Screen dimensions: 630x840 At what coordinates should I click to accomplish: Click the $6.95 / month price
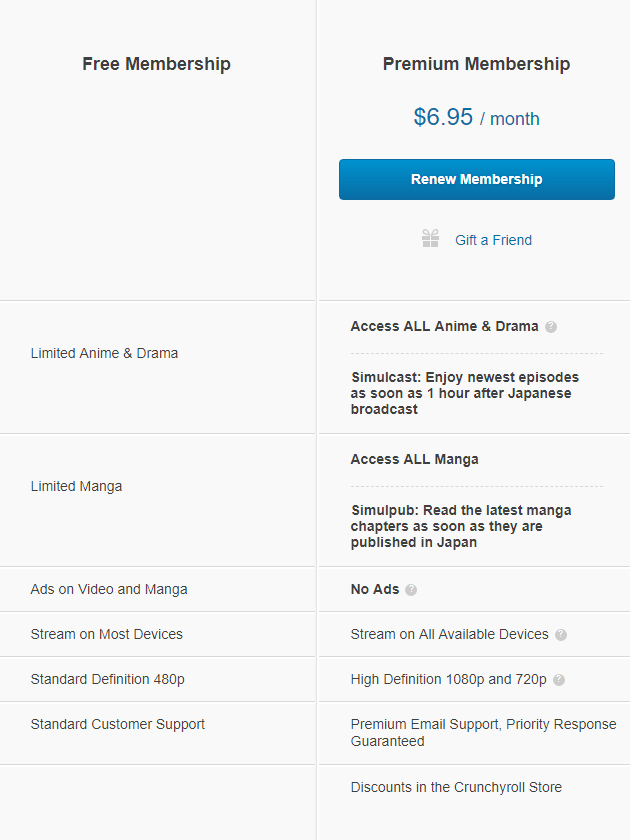[x=476, y=118]
